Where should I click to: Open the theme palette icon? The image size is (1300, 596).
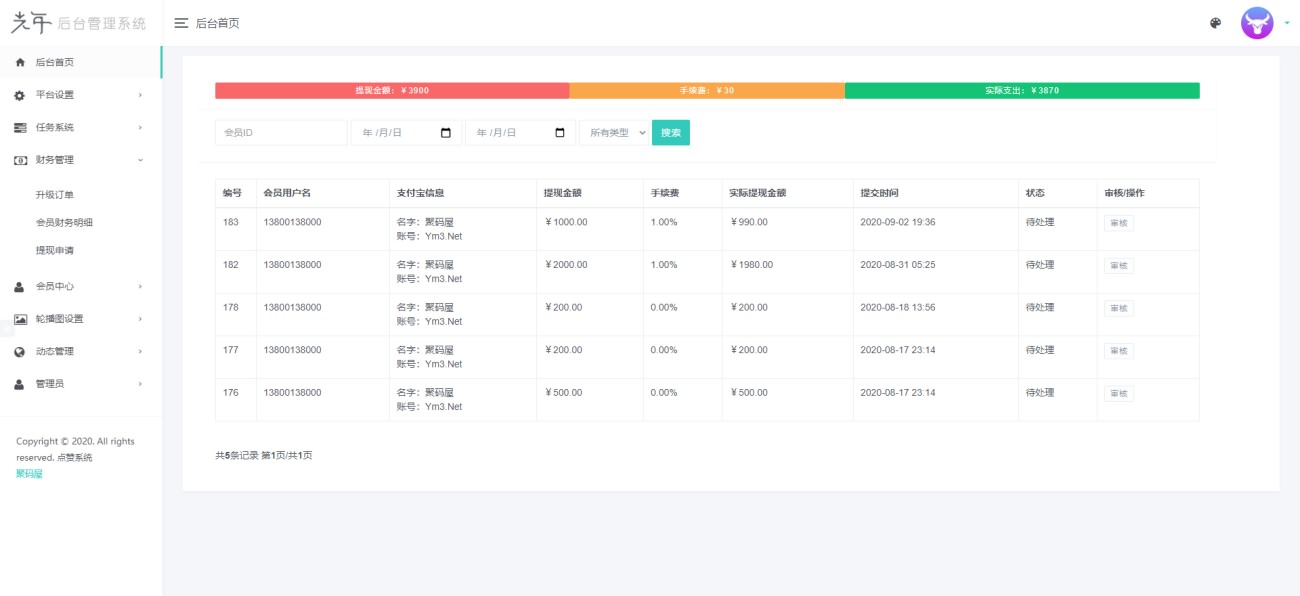point(1216,23)
